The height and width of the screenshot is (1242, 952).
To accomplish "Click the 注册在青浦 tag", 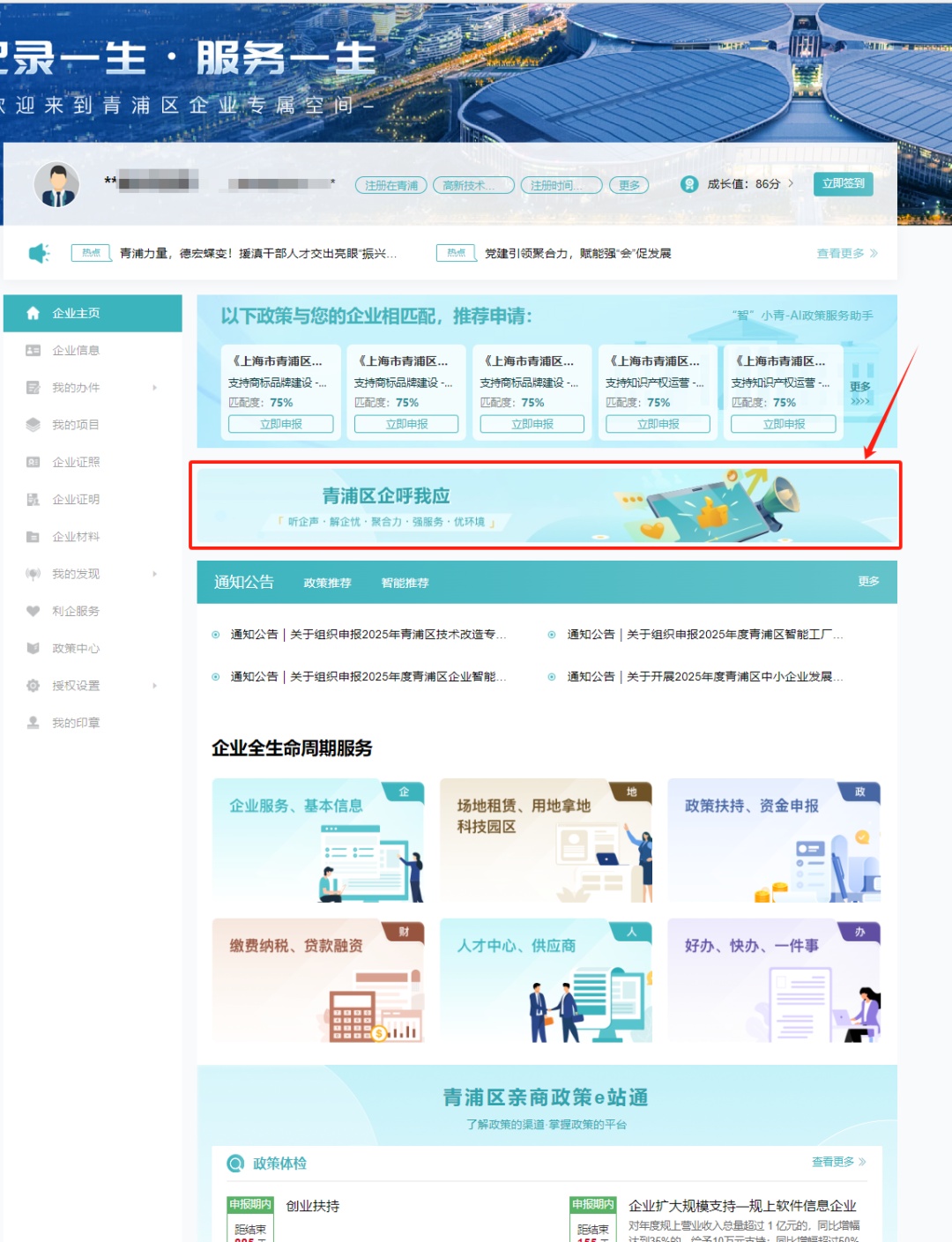I will click(391, 185).
